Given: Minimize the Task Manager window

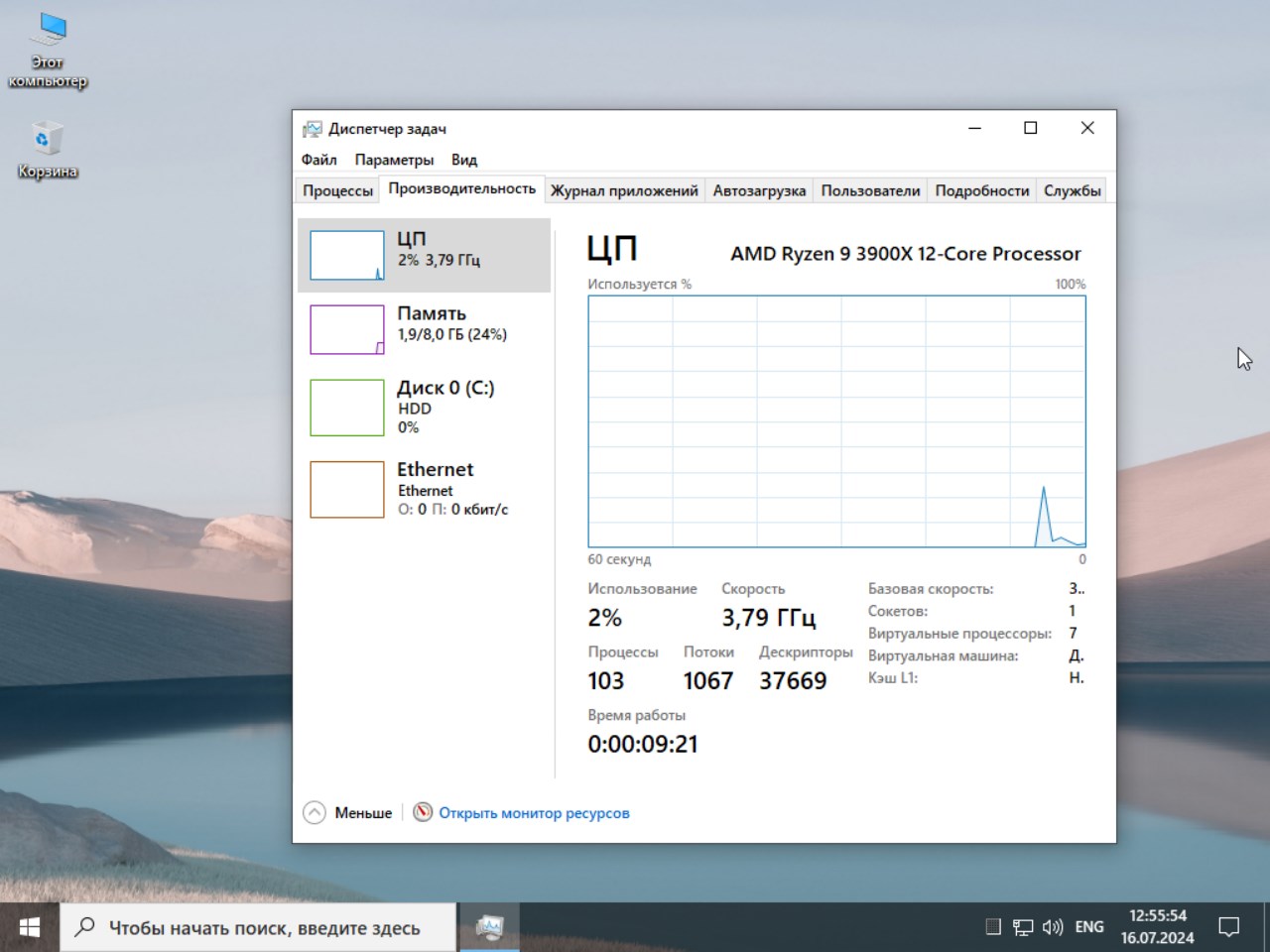Looking at the screenshot, I should [x=974, y=128].
